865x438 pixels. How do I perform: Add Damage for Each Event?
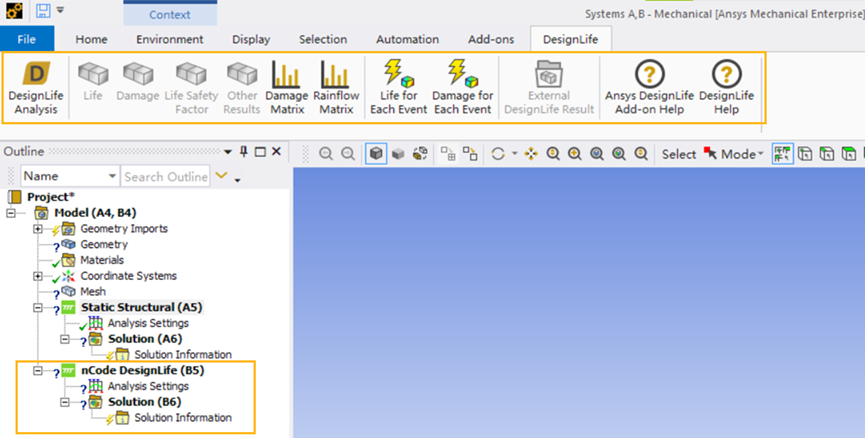click(x=462, y=87)
